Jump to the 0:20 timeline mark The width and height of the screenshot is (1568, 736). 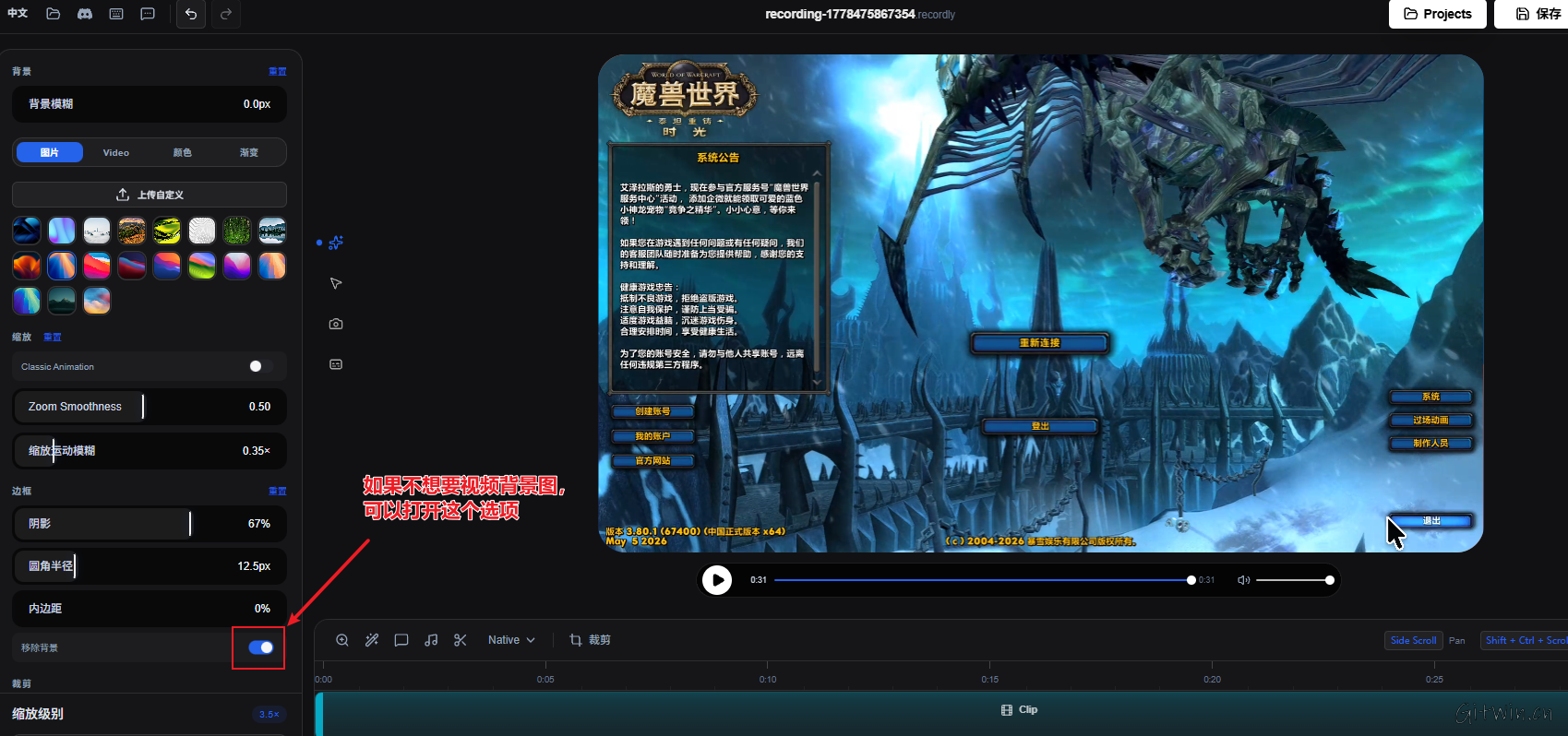[1212, 679]
